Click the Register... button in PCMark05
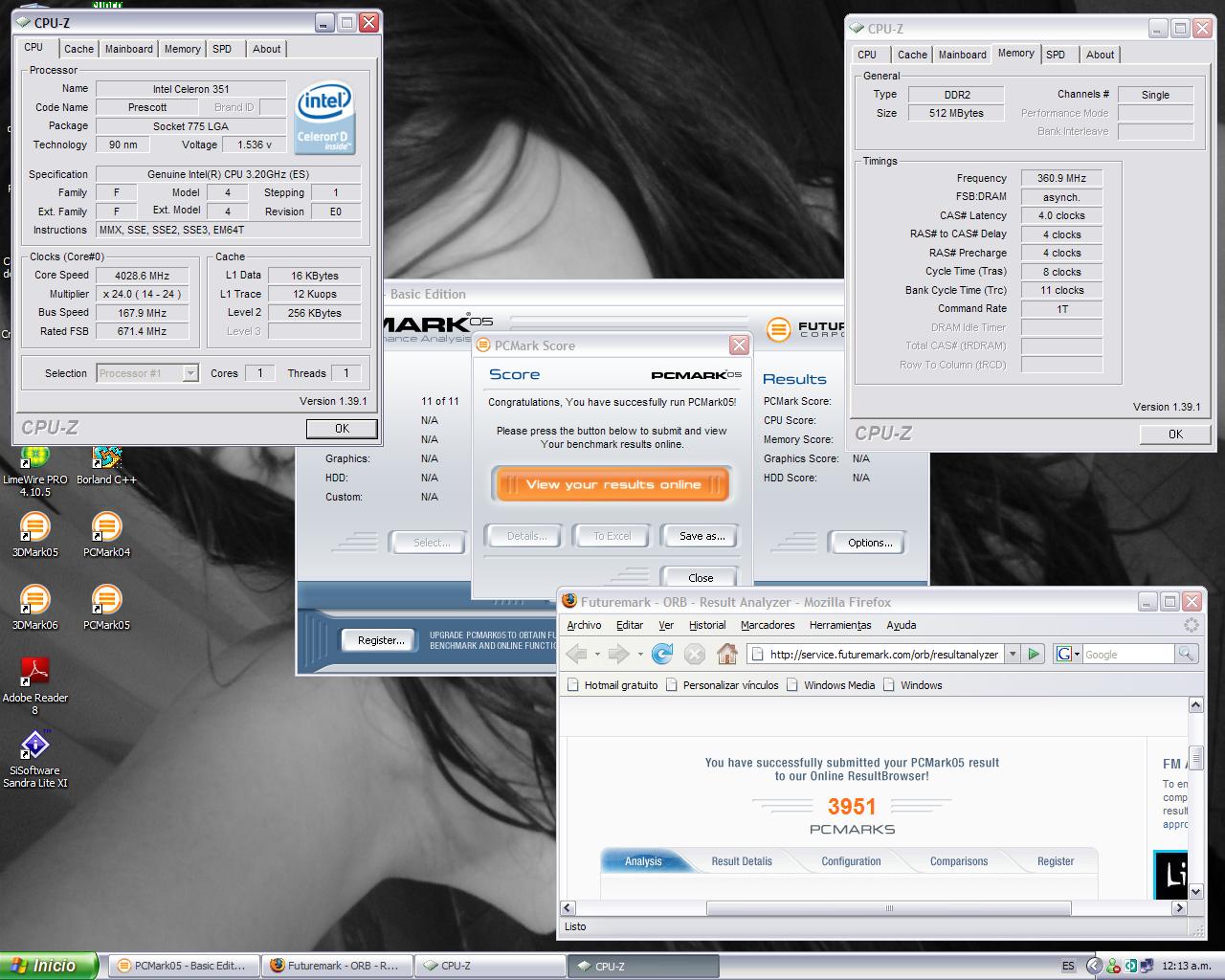Image resolution: width=1225 pixels, height=980 pixels. point(381,640)
